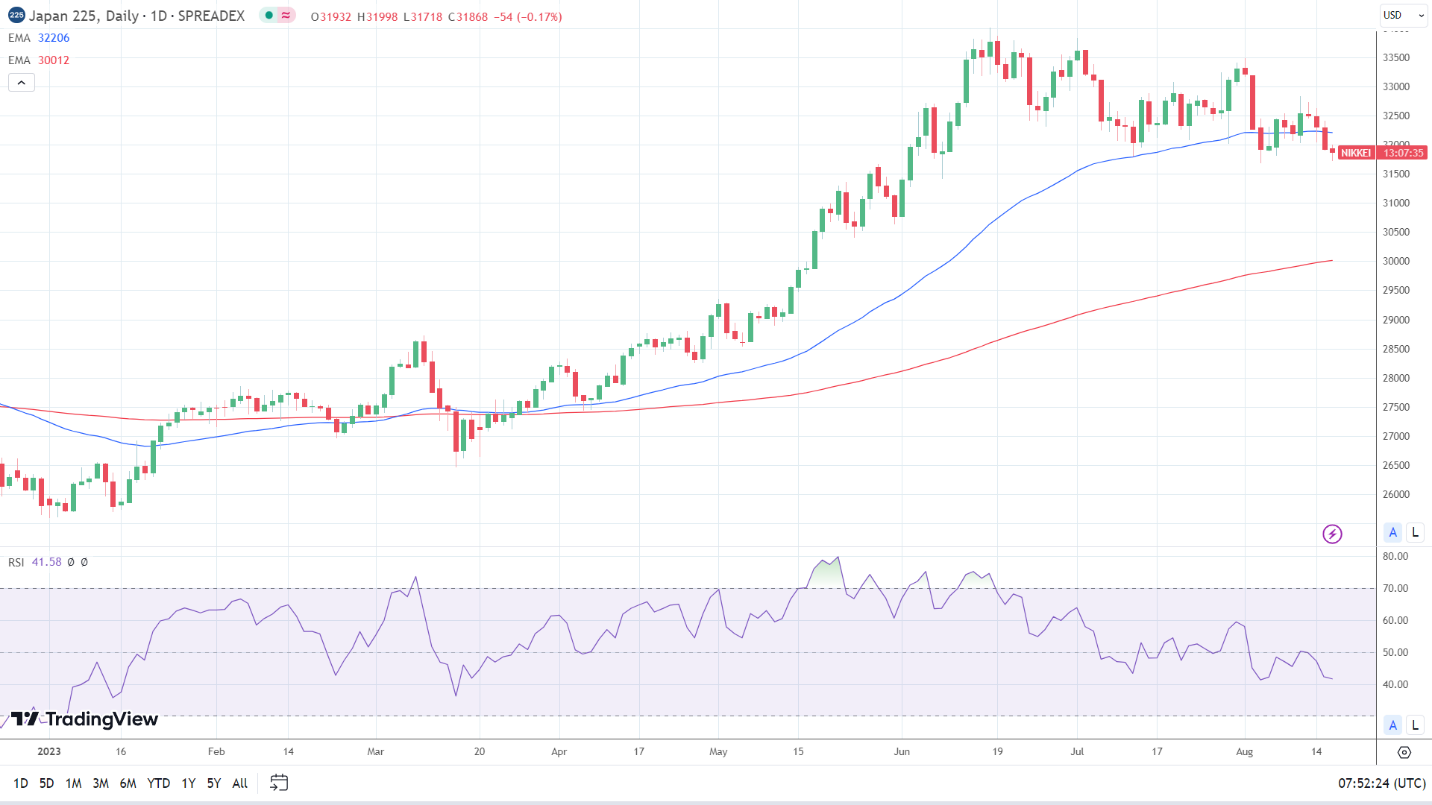Click the Jul time axis label
Screen dimensions: 1432x805
click(x=1077, y=750)
